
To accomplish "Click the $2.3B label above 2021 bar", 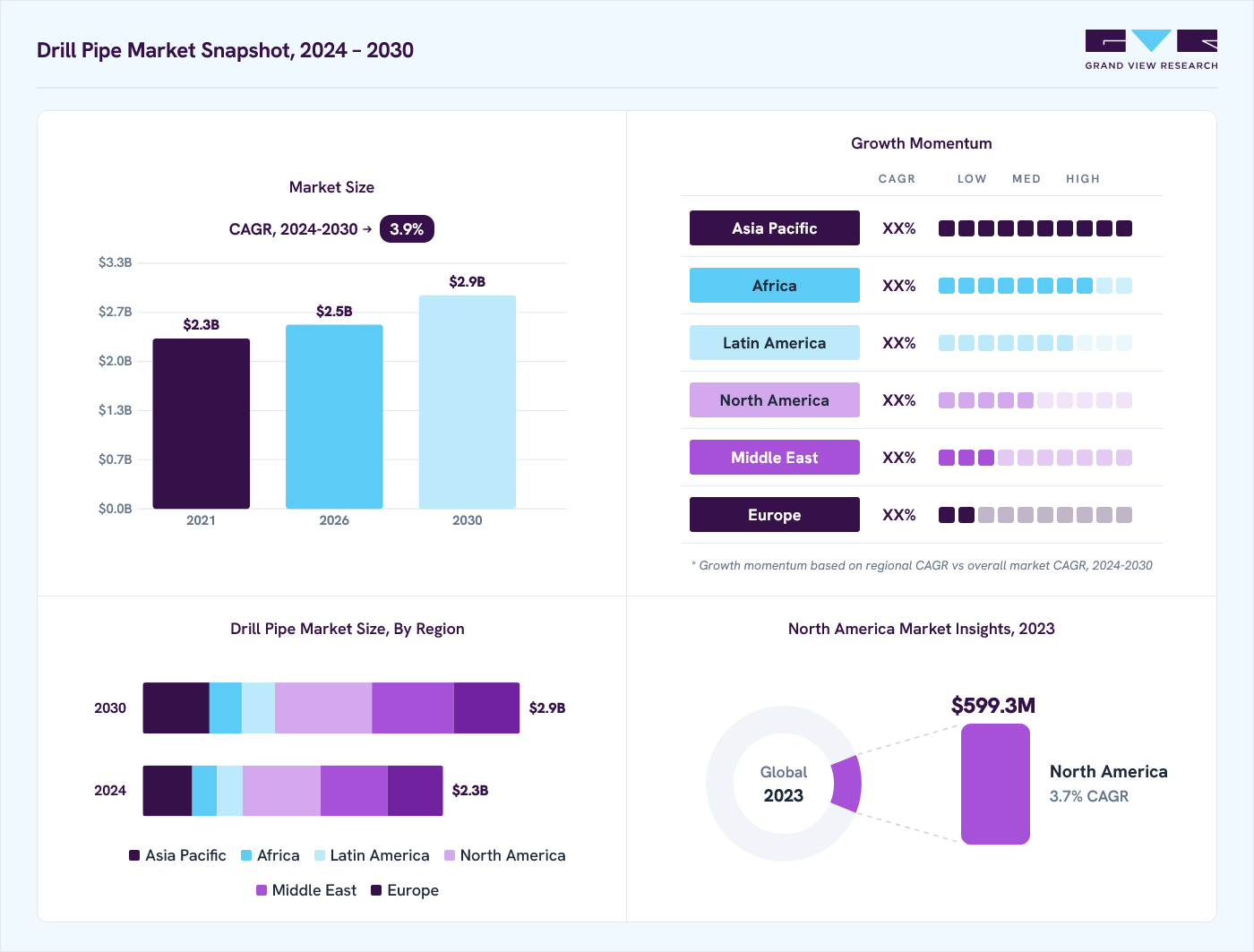I will (202, 324).
